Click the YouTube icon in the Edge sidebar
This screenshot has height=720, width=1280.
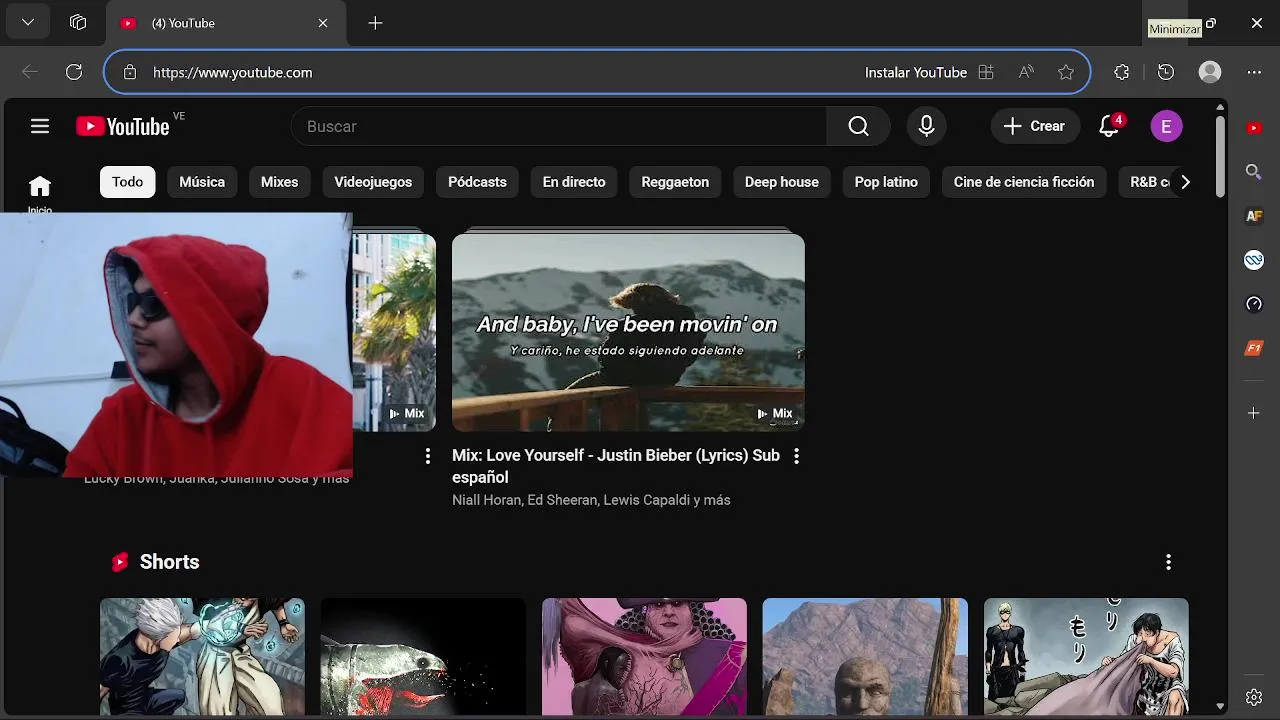(1254, 128)
